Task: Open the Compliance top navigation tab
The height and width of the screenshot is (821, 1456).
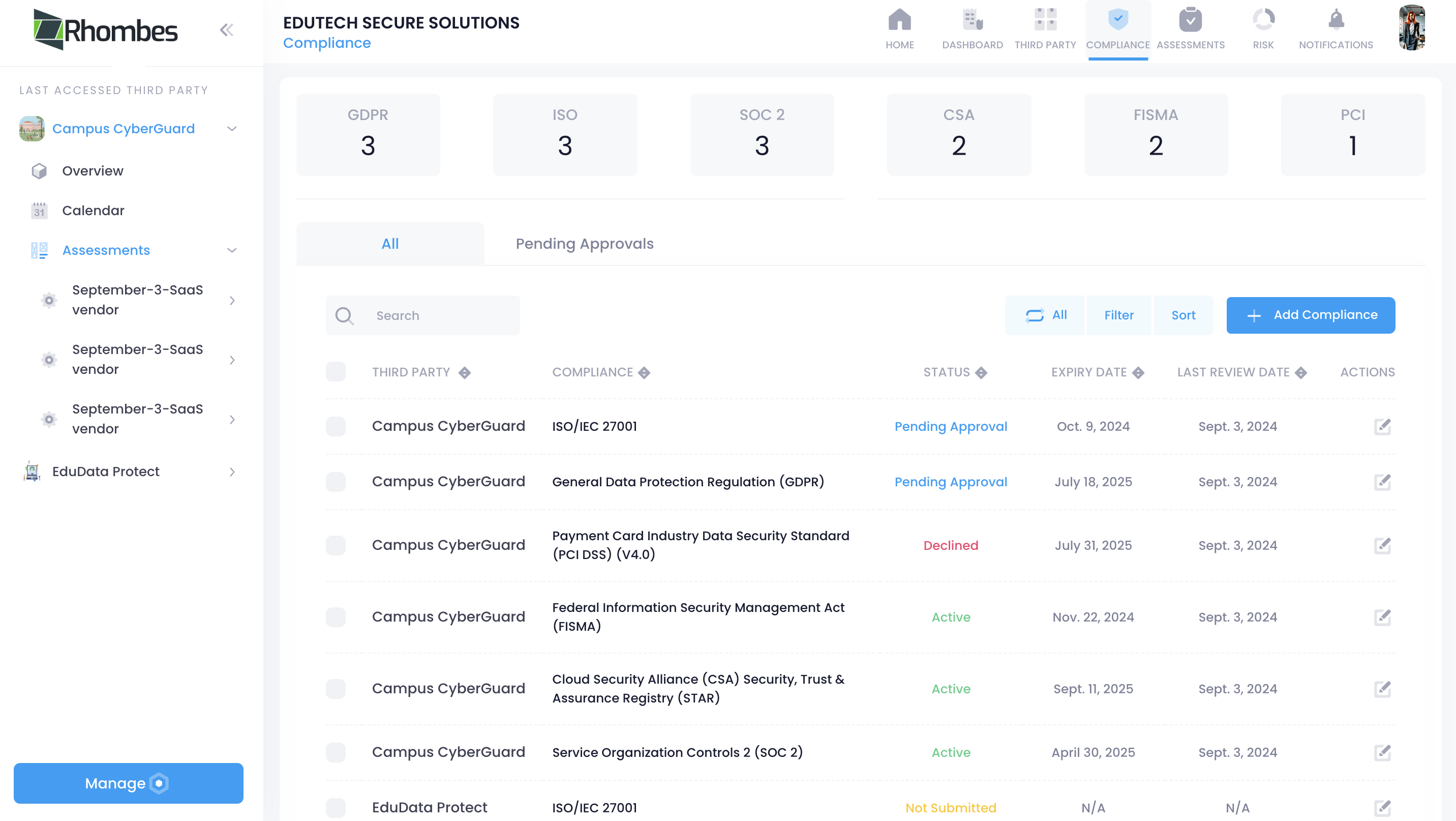Action: coord(1117,30)
